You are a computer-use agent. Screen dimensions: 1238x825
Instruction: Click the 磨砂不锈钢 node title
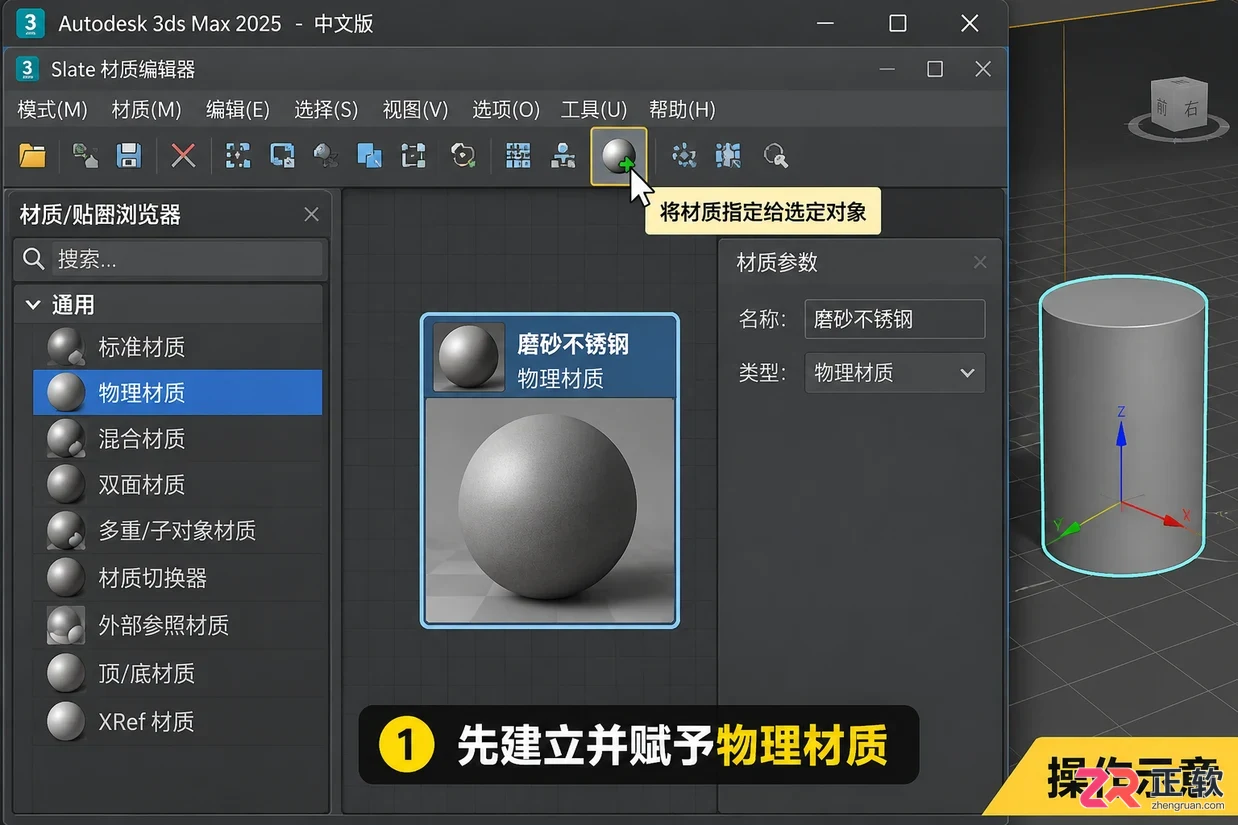click(573, 345)
